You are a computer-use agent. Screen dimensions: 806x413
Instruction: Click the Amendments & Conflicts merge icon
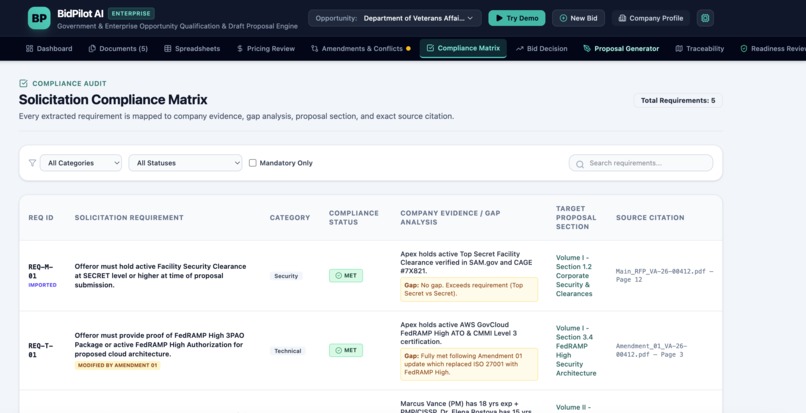point(315,48)
